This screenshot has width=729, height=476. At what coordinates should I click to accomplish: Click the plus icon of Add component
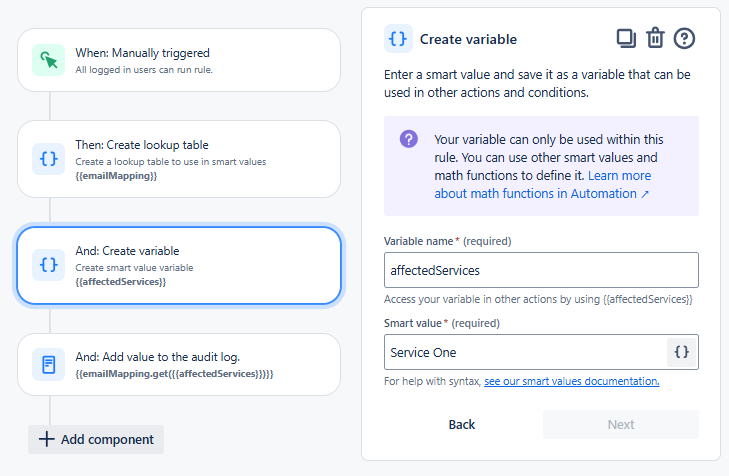pos(46,439)
